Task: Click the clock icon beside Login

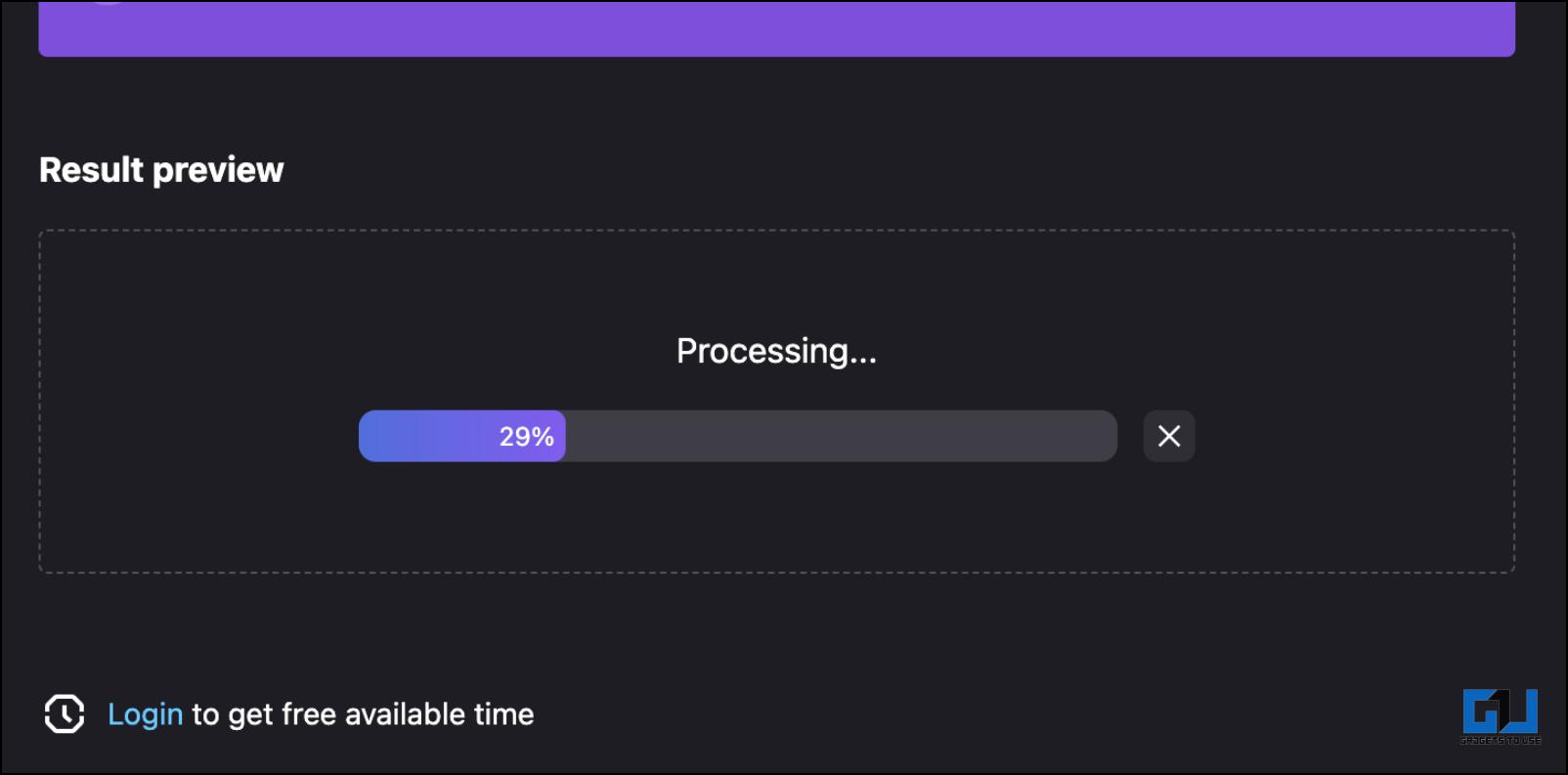Action: pyautogui.click(x=65, y=714)
